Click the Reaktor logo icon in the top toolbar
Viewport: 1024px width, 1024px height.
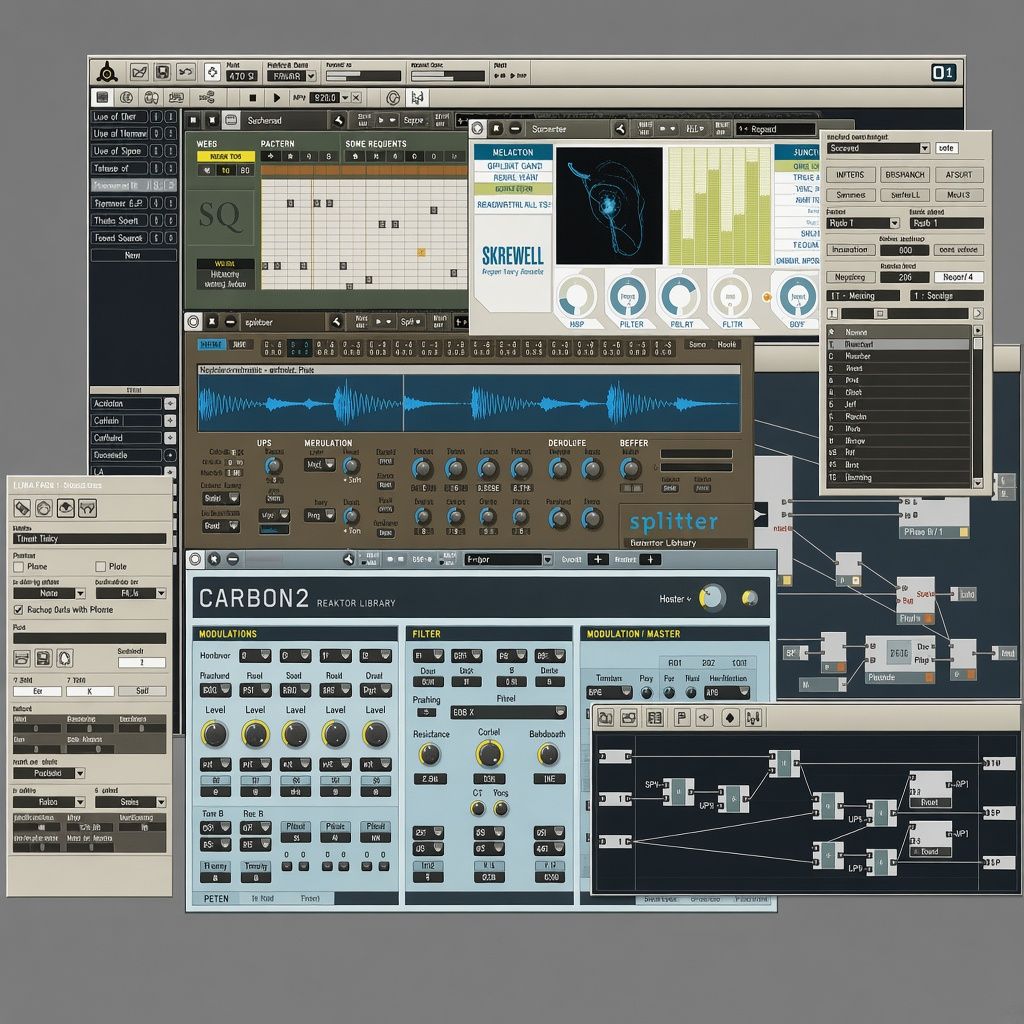coord(106,72)
